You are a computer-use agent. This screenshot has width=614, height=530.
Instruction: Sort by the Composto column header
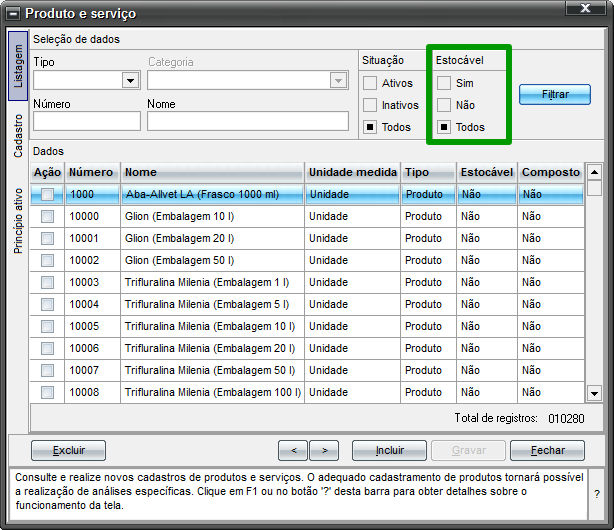coord(551,172)
